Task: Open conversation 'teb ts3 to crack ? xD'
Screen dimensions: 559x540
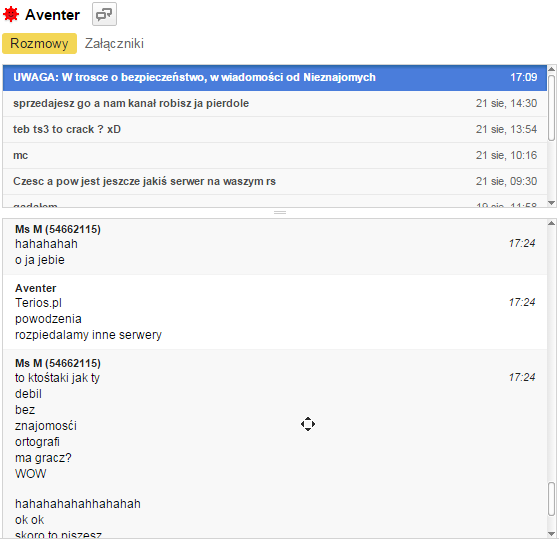Action: [275, 129]
